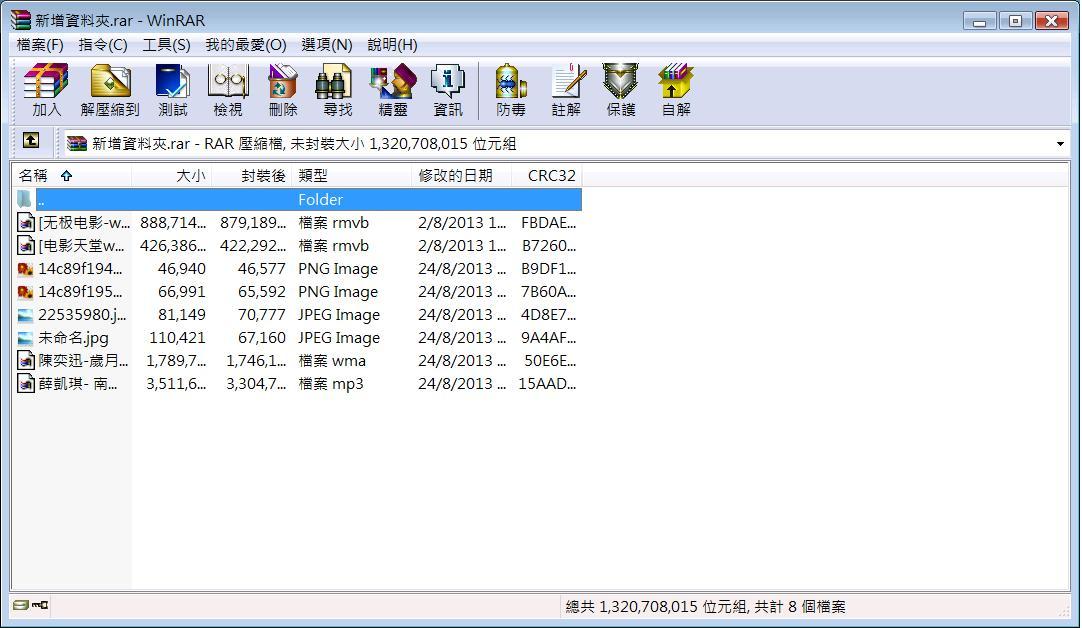
Task: Click the key password icon in the status bar
Action: tap(40, 605)
